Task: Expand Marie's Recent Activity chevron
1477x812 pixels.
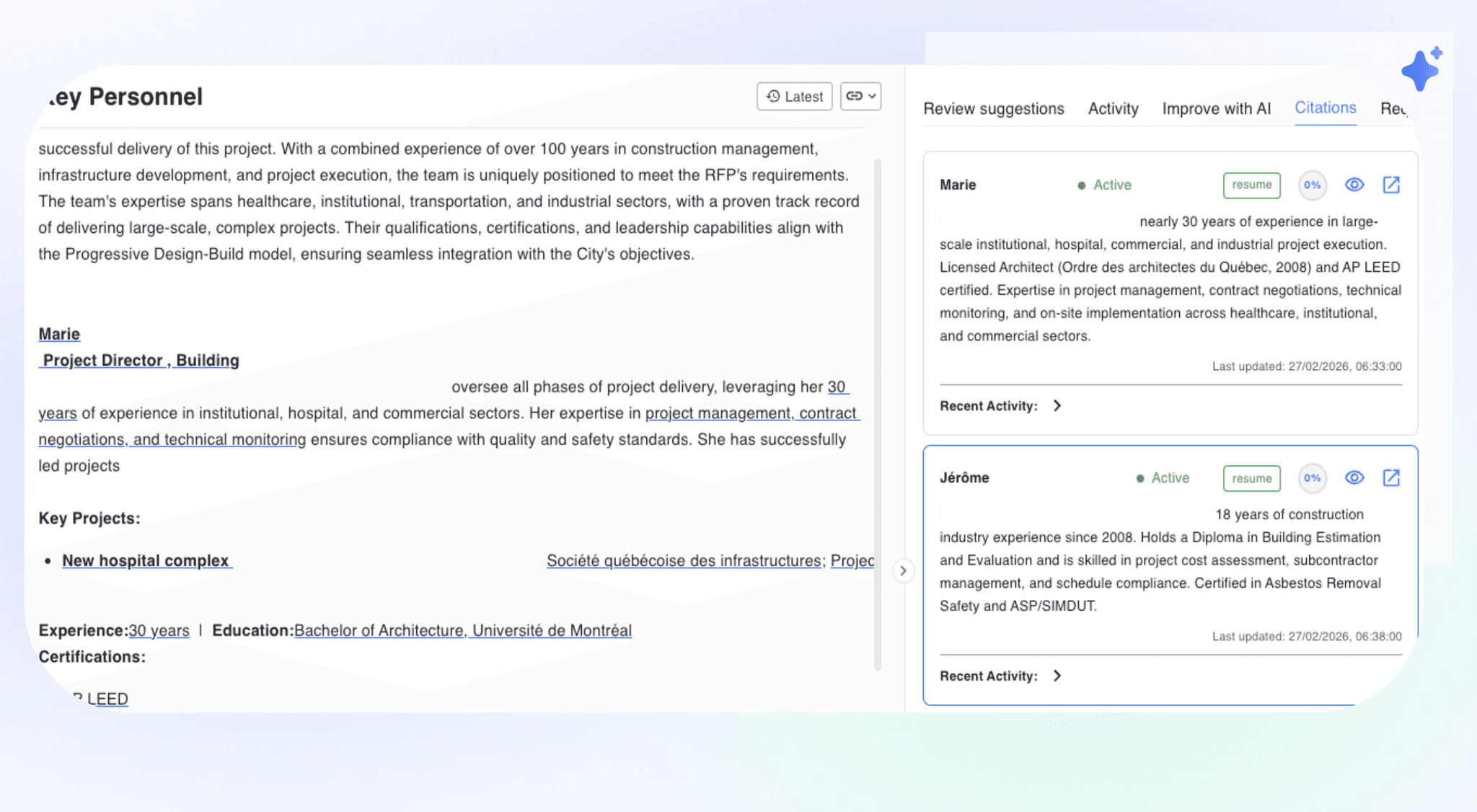Action: tap(1057, 405)
